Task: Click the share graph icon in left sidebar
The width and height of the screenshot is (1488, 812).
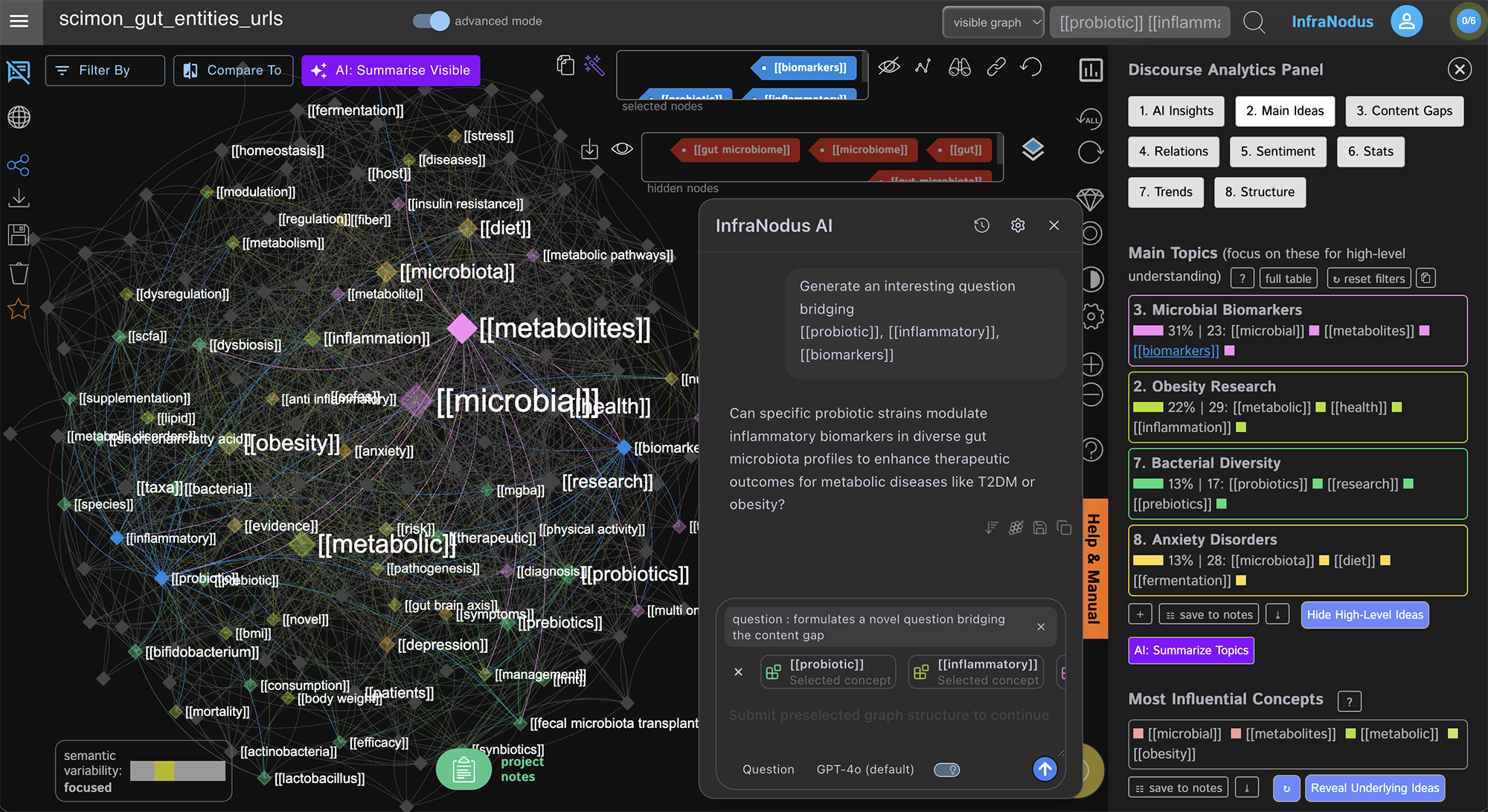Action: [19, 164]
